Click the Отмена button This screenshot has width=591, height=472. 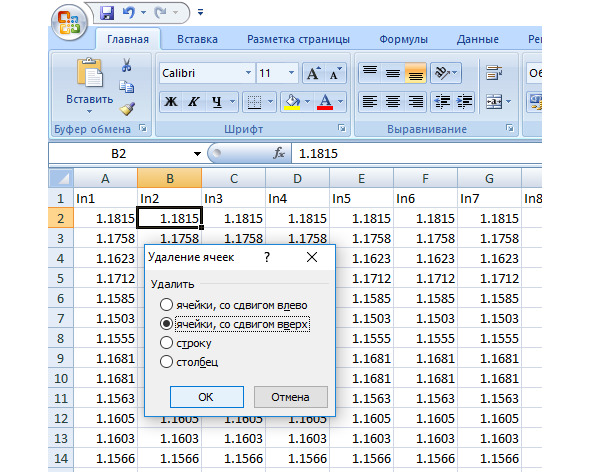click(291, 397)
